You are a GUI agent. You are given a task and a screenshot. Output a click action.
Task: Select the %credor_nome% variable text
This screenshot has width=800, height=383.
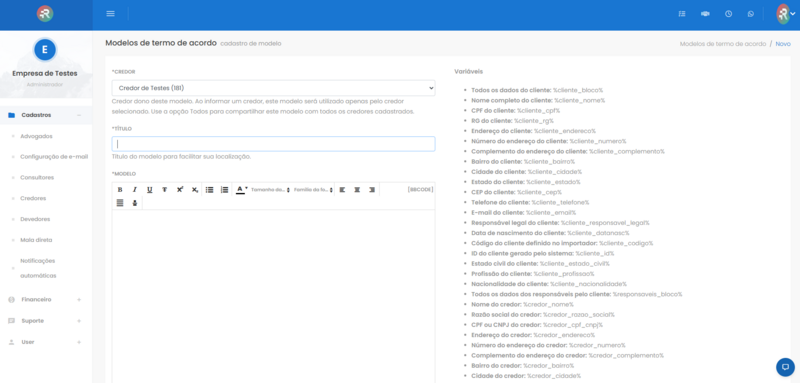pos(548,304)
